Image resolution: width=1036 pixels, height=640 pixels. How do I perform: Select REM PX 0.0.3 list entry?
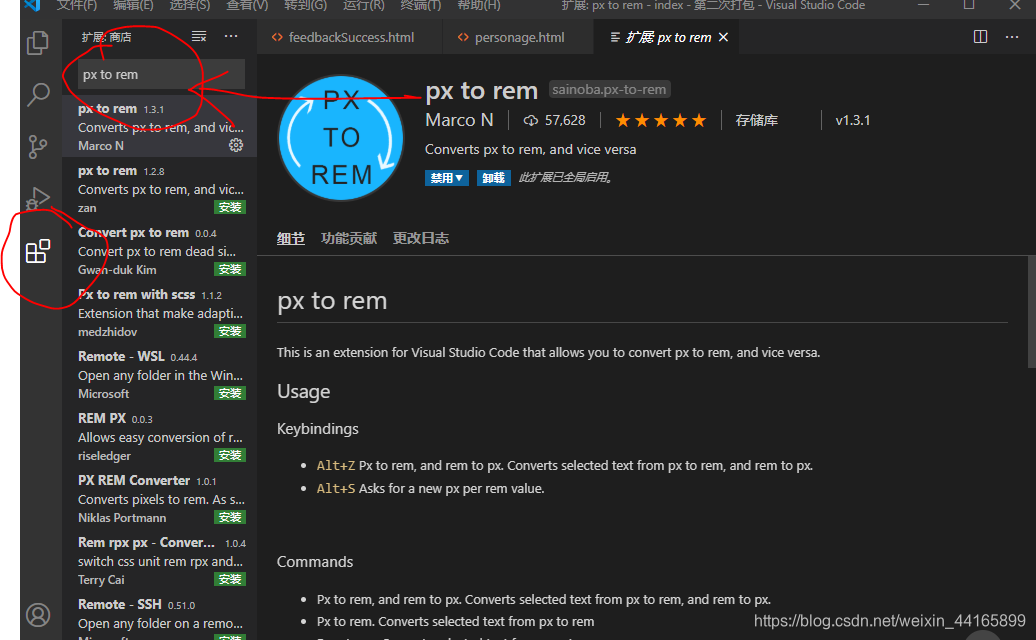coord(160,437)
